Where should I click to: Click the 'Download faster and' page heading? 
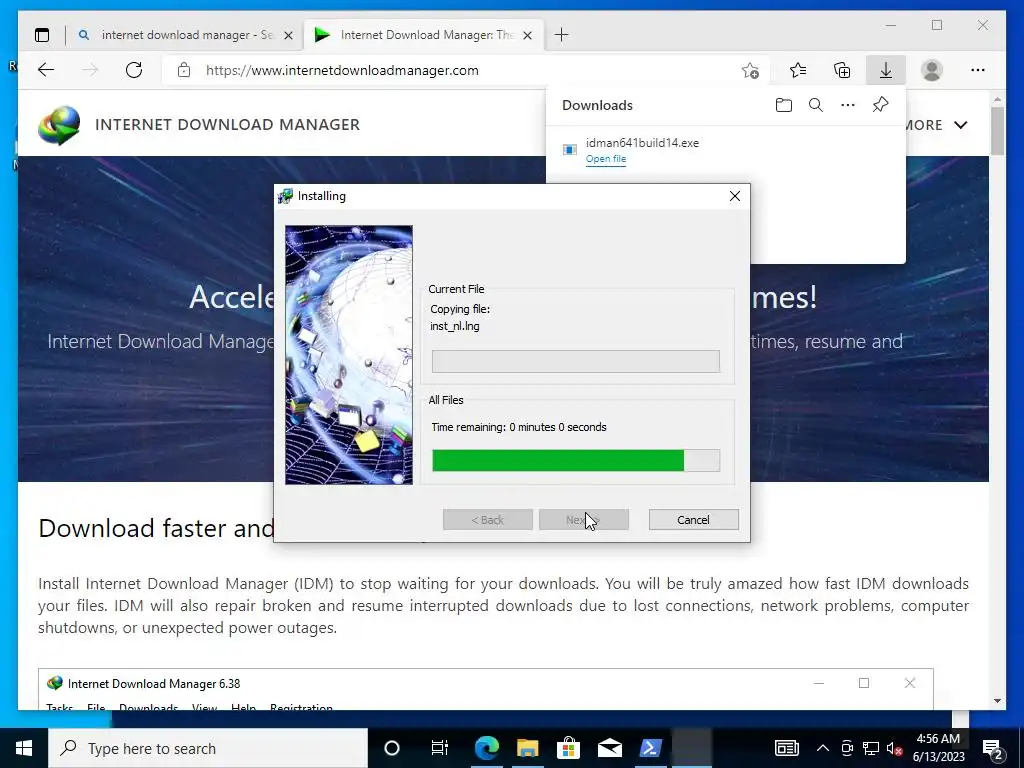[x=155, y=528]
